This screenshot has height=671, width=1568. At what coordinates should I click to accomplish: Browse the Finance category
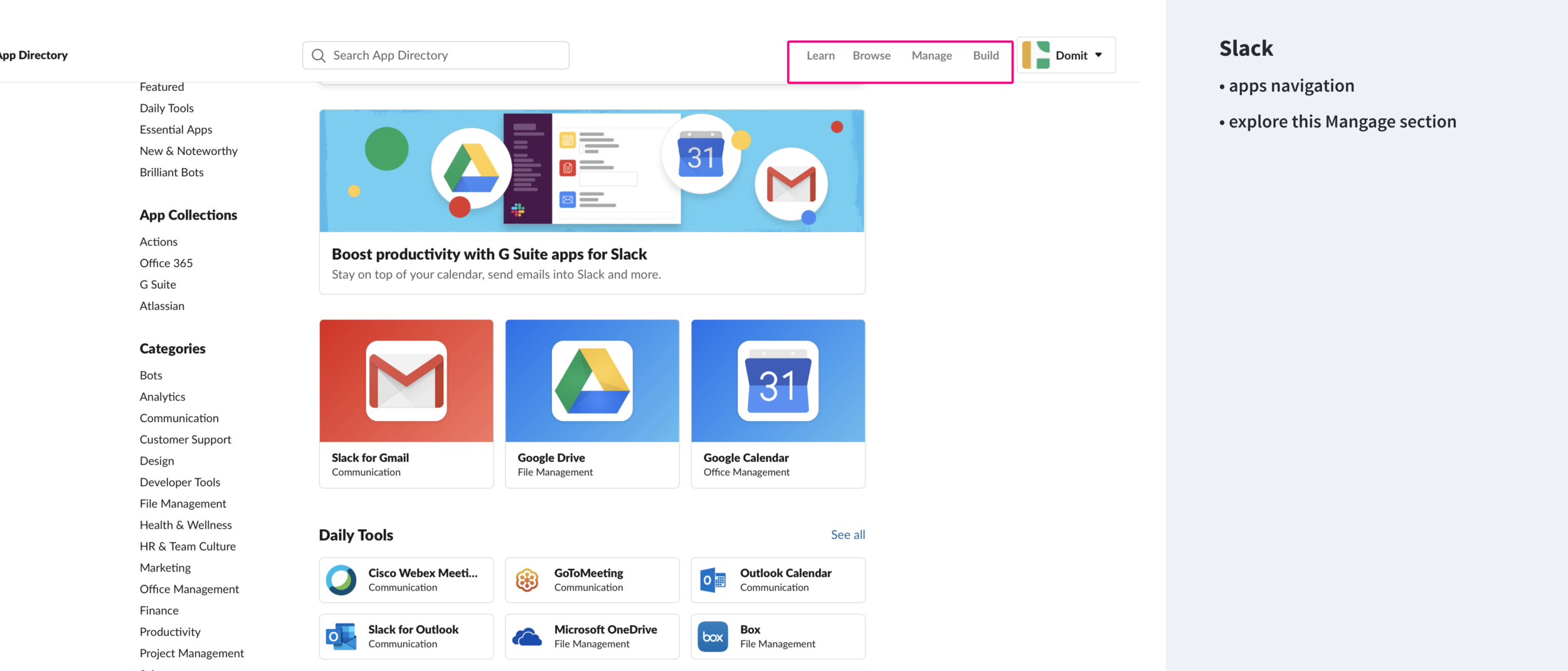[x=159, y=610]
